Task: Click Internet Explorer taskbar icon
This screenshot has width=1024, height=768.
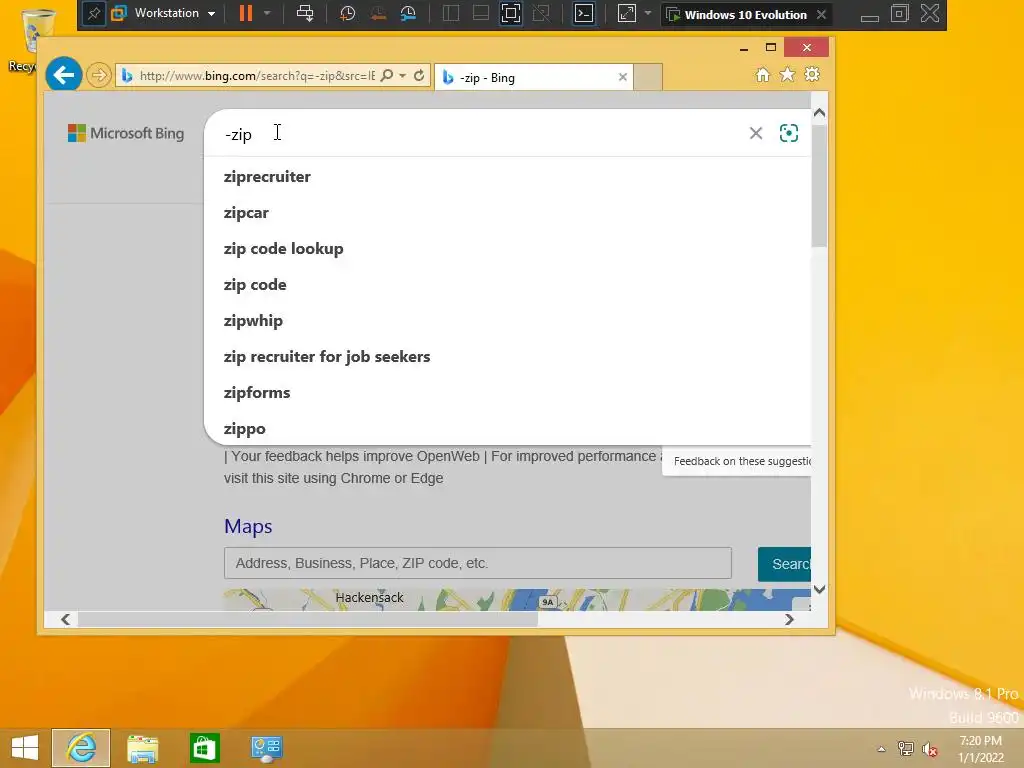Action: pyautogui.click(x=81, y=748)
